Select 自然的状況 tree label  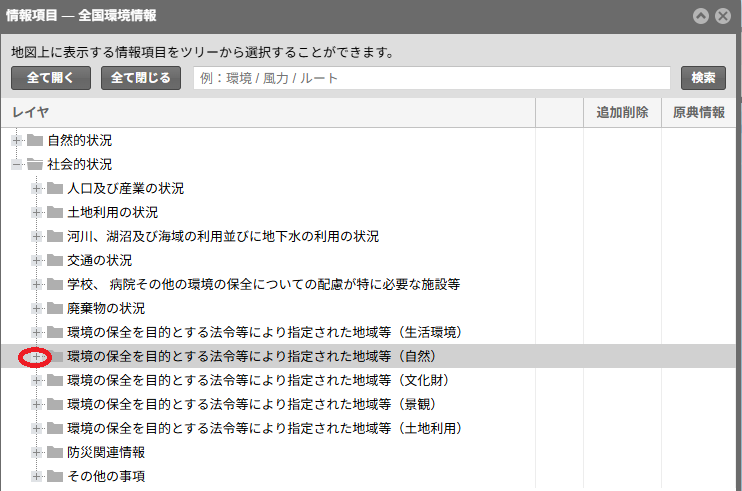80,140
